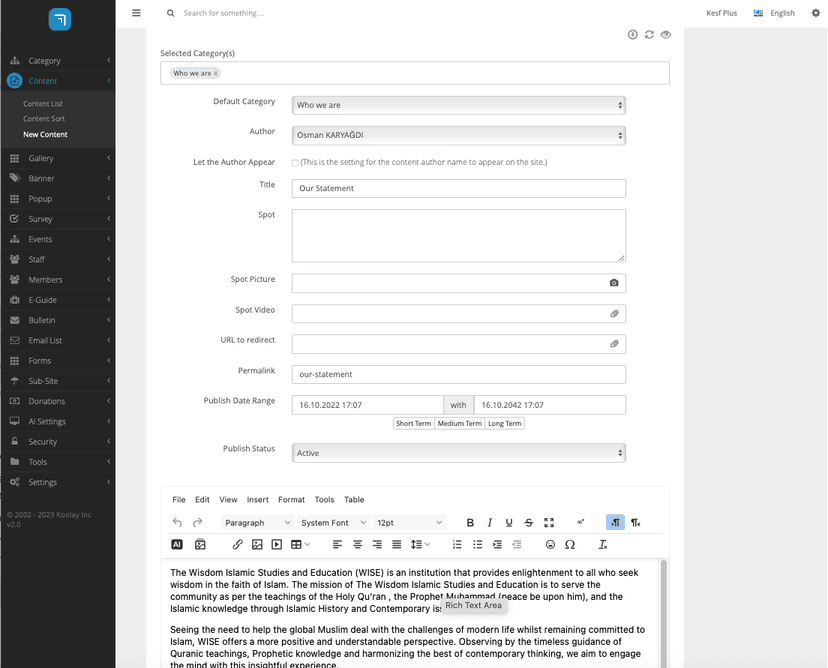828x668 pixels.
Task: Insert a special character using the omega icon
Action: [570, 544]
